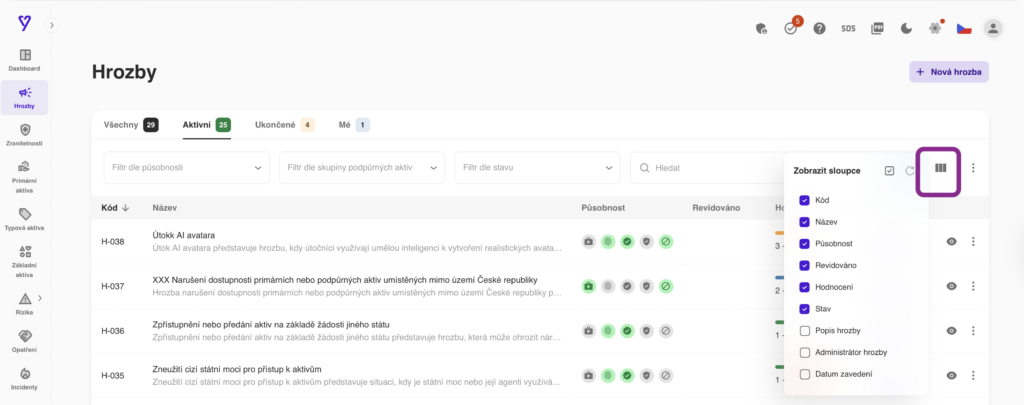This screenshot has width=1024, height=405.
Task: Open the Filtr dle působnosti dropdown
Action: (186, 168)
